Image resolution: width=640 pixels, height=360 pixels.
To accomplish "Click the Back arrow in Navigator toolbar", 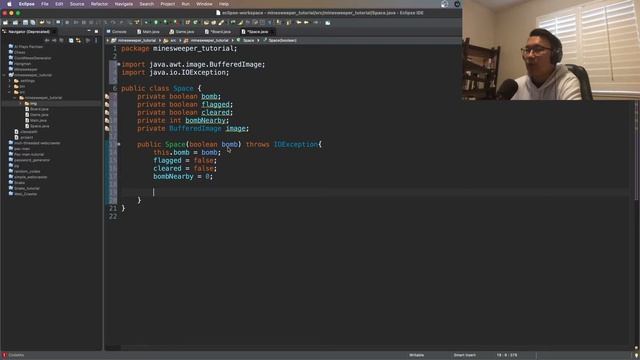I will click(47, 40).
